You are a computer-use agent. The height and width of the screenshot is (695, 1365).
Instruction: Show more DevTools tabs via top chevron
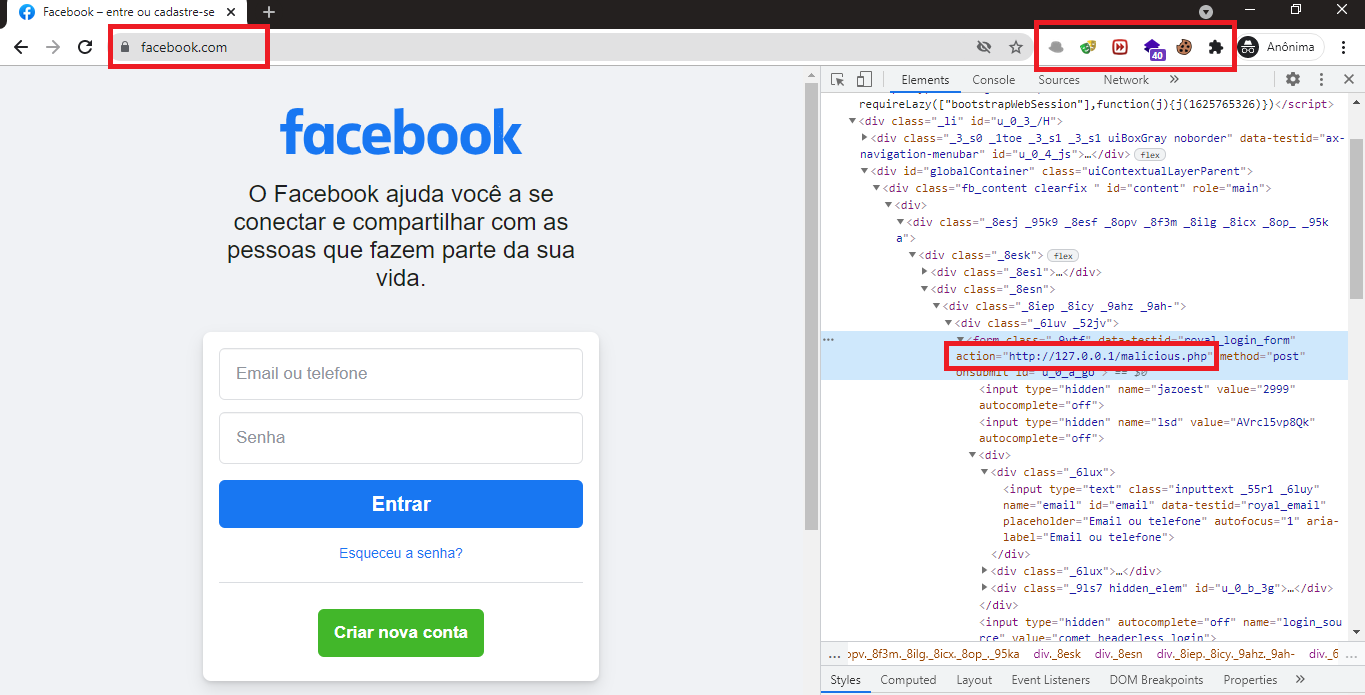(1174, 79)
